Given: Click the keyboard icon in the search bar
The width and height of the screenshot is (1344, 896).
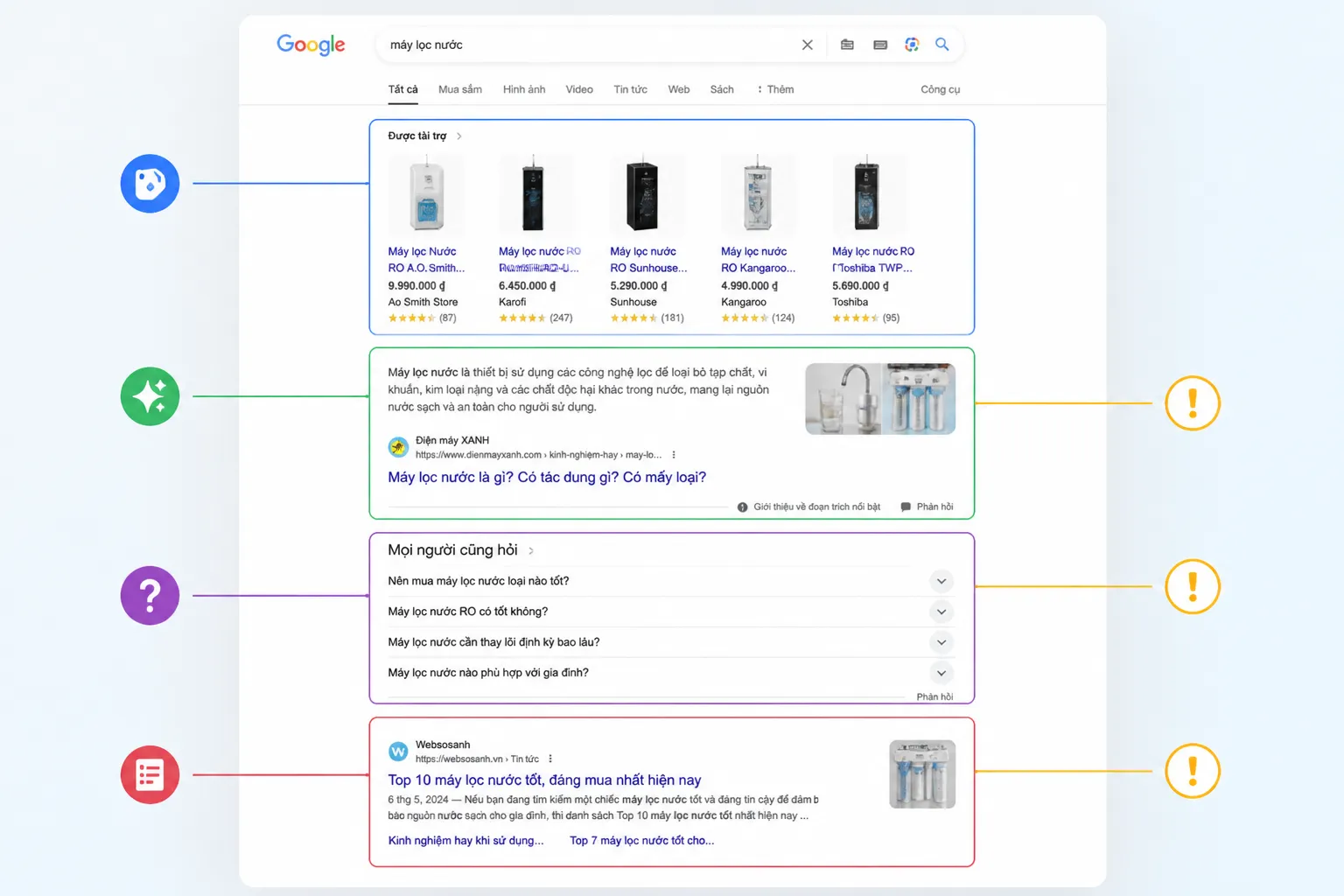Looking at the screenshot, I should click(880, 45).
